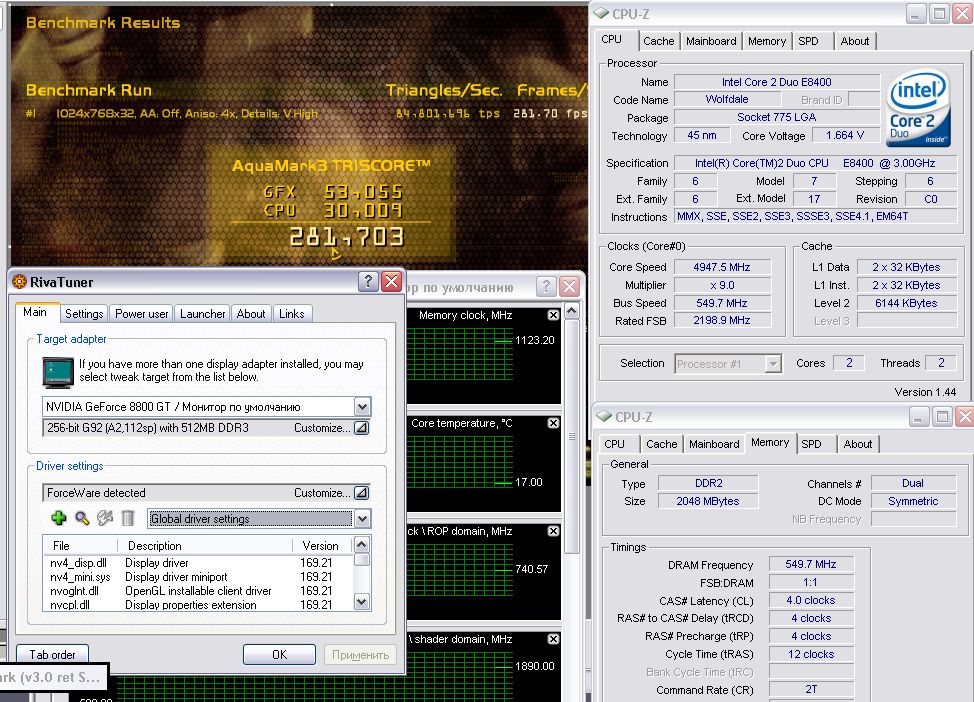
Task: Open the RivaTuner About tab
Action: [x=250, y=314]
